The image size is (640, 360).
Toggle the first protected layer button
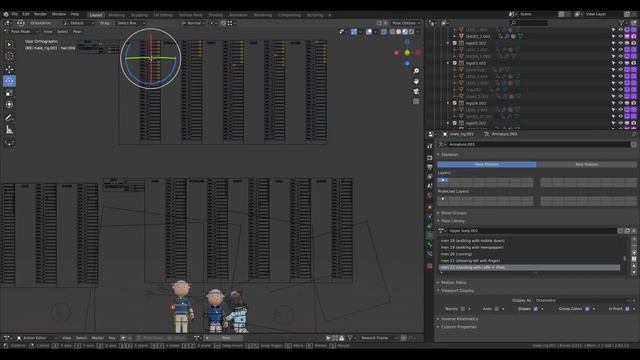[x=443, y=199]
